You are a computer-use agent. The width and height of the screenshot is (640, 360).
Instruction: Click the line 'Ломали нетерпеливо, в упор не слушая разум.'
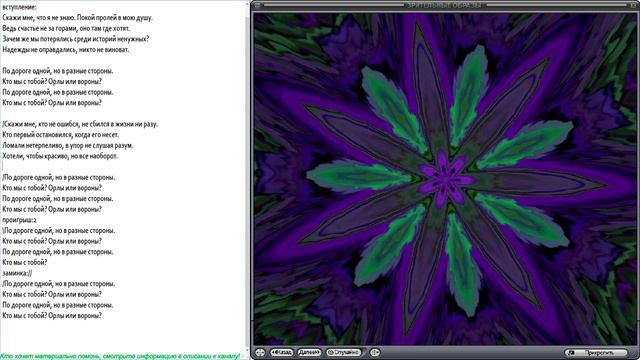tap(68, 145)
